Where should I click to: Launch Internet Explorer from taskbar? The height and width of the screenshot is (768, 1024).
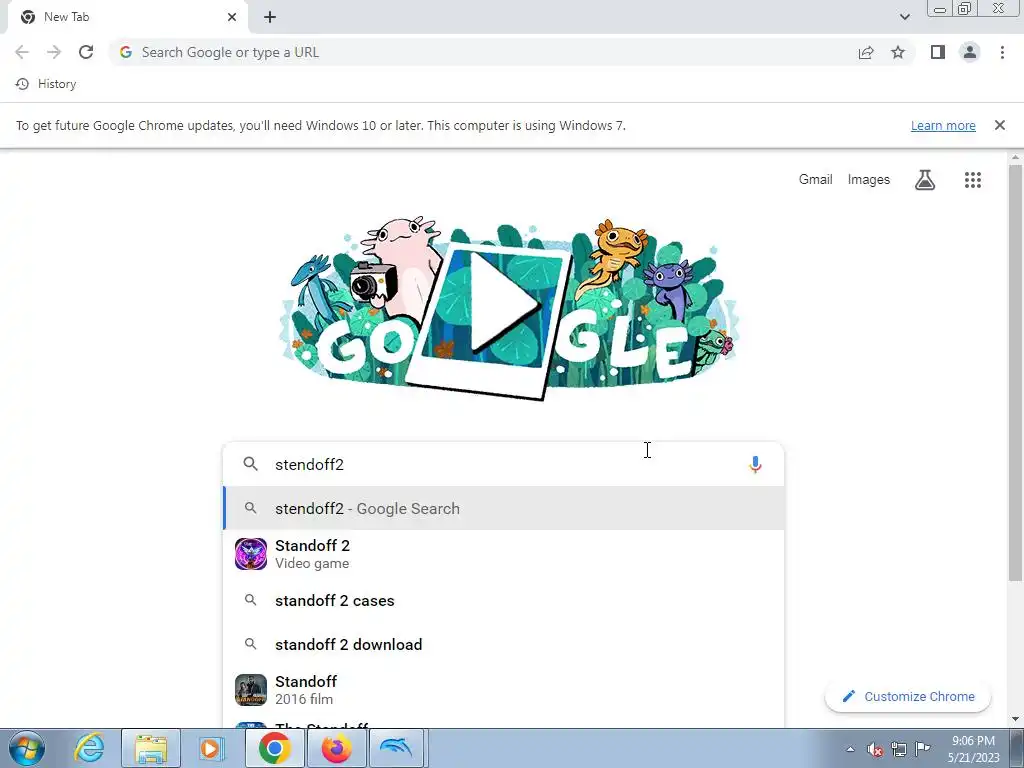click(89, 748)
